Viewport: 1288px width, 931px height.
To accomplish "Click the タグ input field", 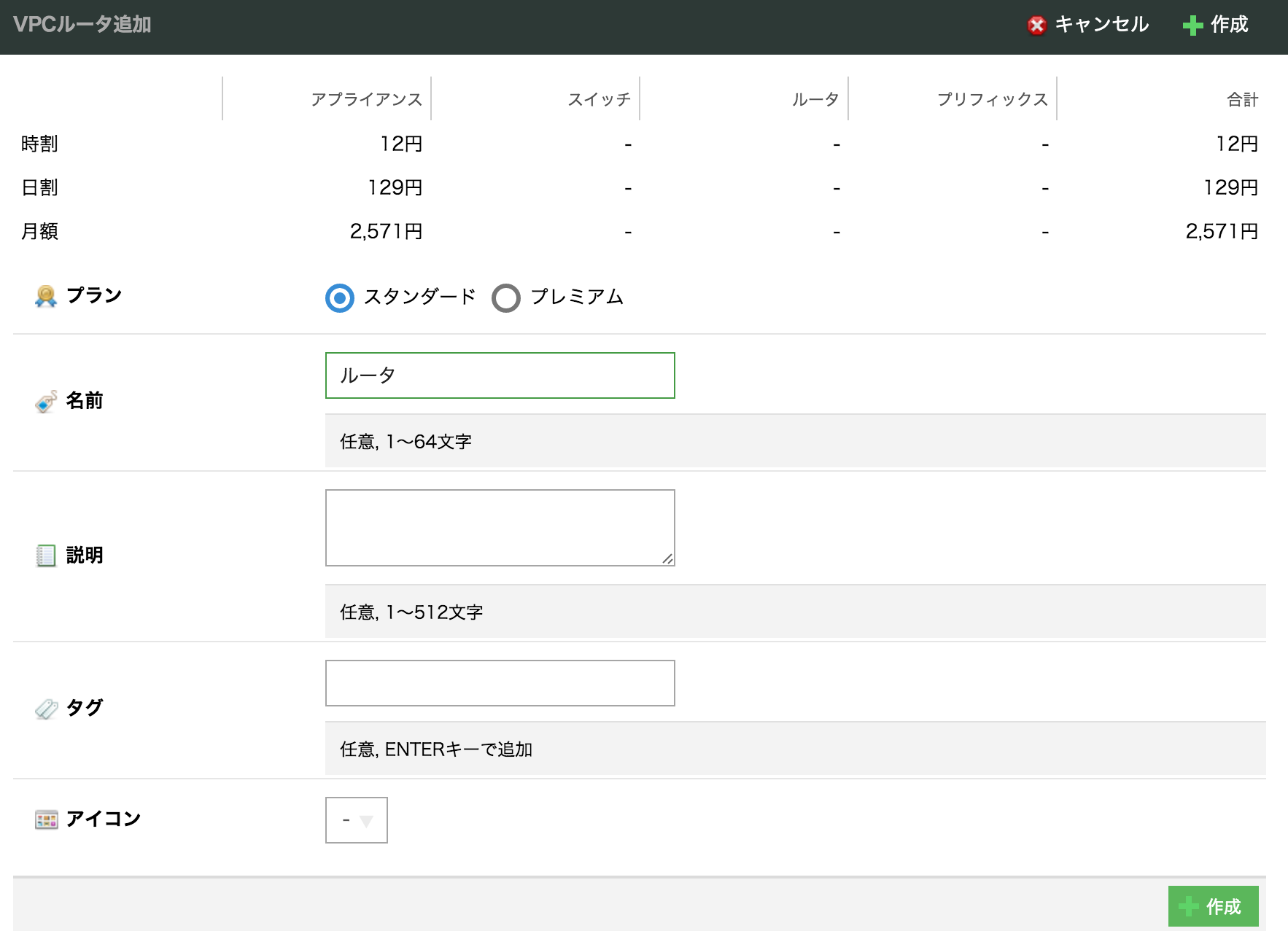I will [x=500, y=683].
